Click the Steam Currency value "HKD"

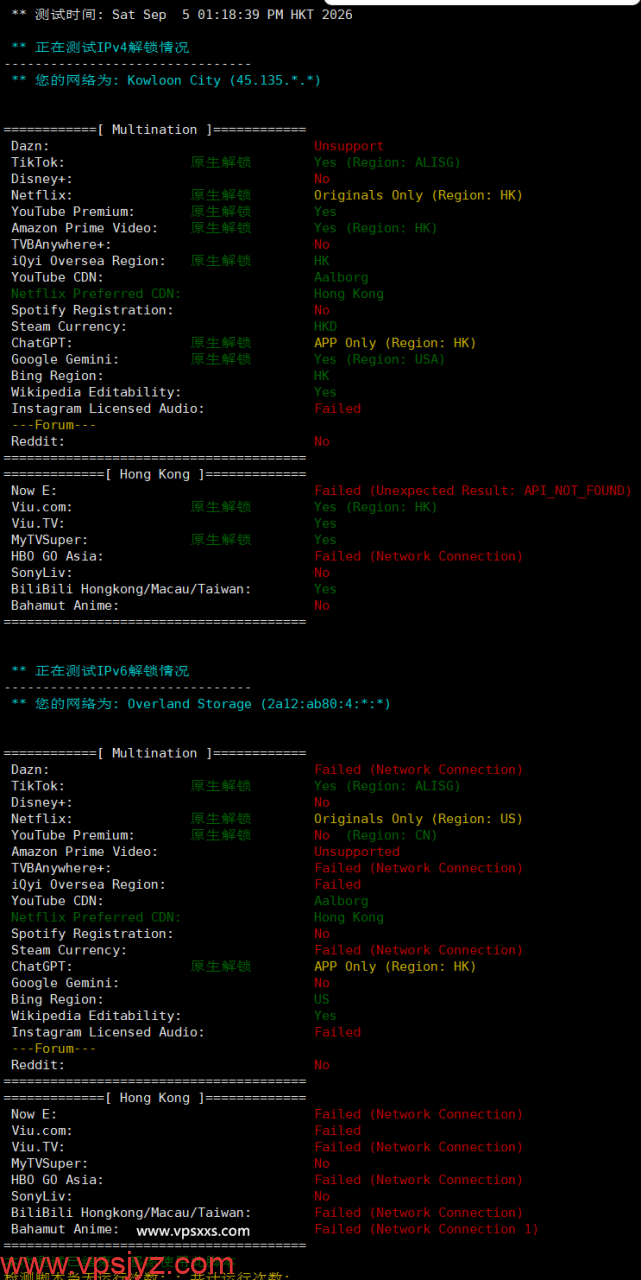[326, 327]
